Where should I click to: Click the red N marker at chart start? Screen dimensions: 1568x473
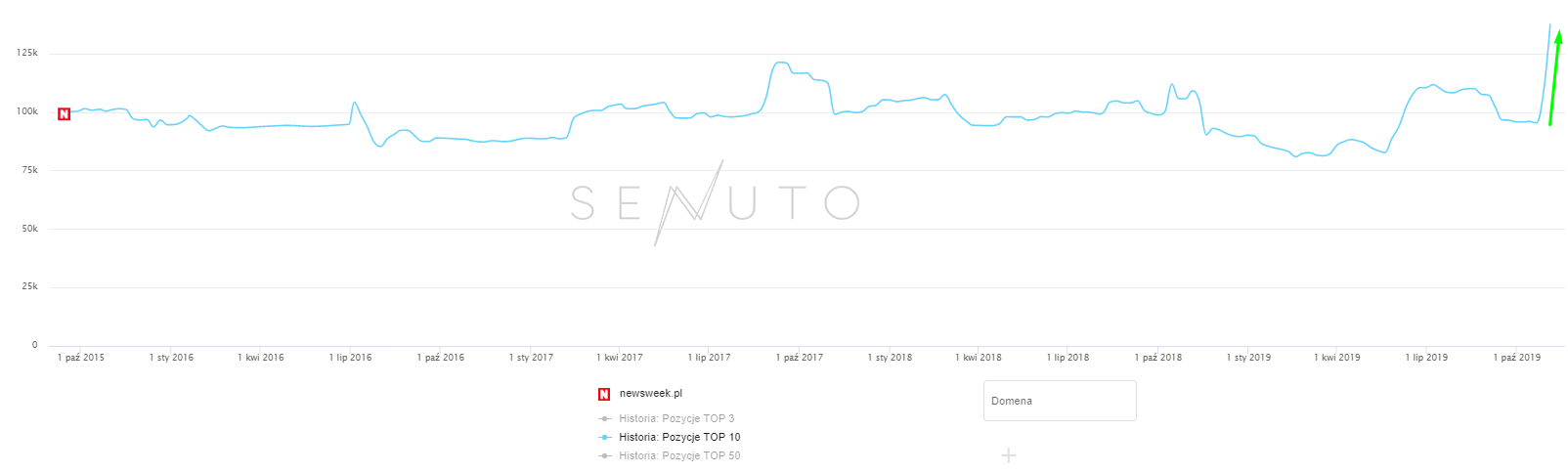pos(64,114)
